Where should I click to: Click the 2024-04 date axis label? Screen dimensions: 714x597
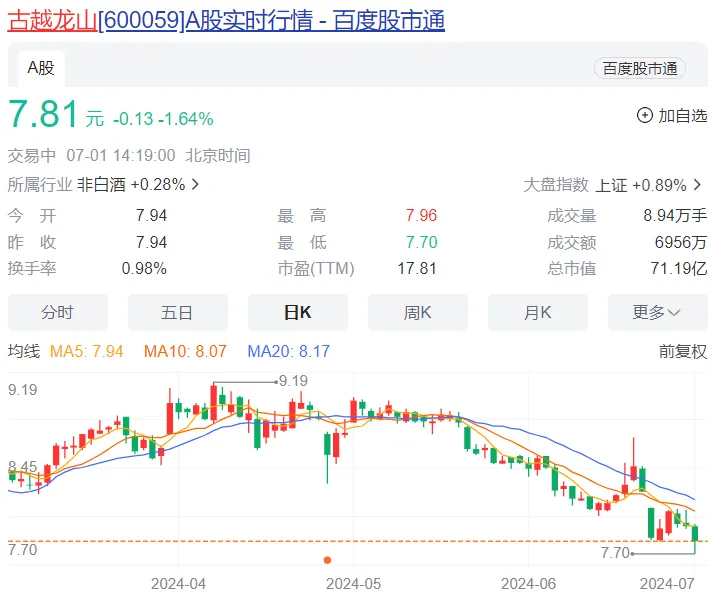click(178, 584)
